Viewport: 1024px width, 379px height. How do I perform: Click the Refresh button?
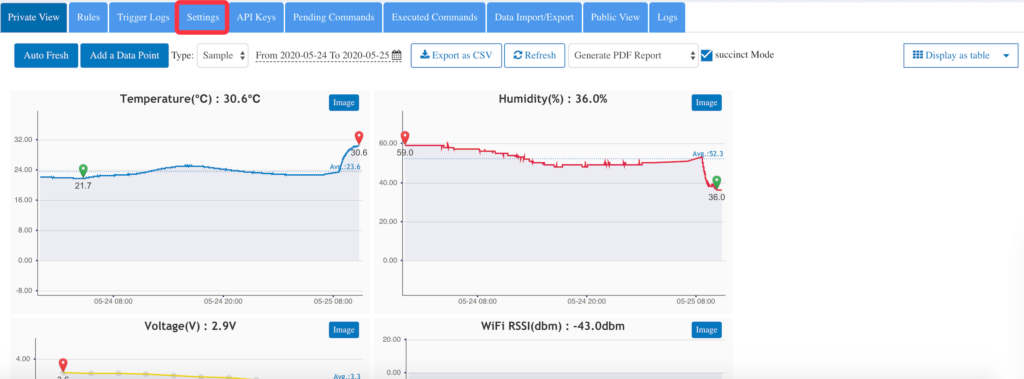click(x=534, y=56)
